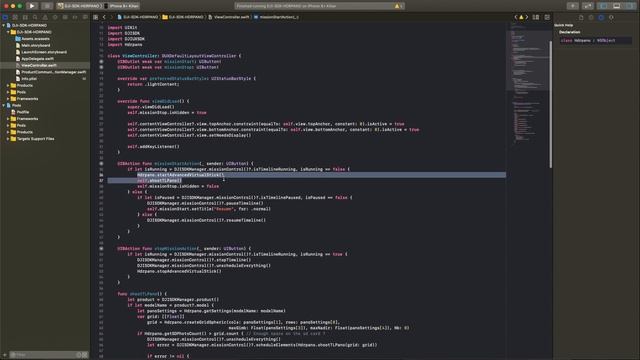
Task: Show the Find navigator
Action: point(35,17)
